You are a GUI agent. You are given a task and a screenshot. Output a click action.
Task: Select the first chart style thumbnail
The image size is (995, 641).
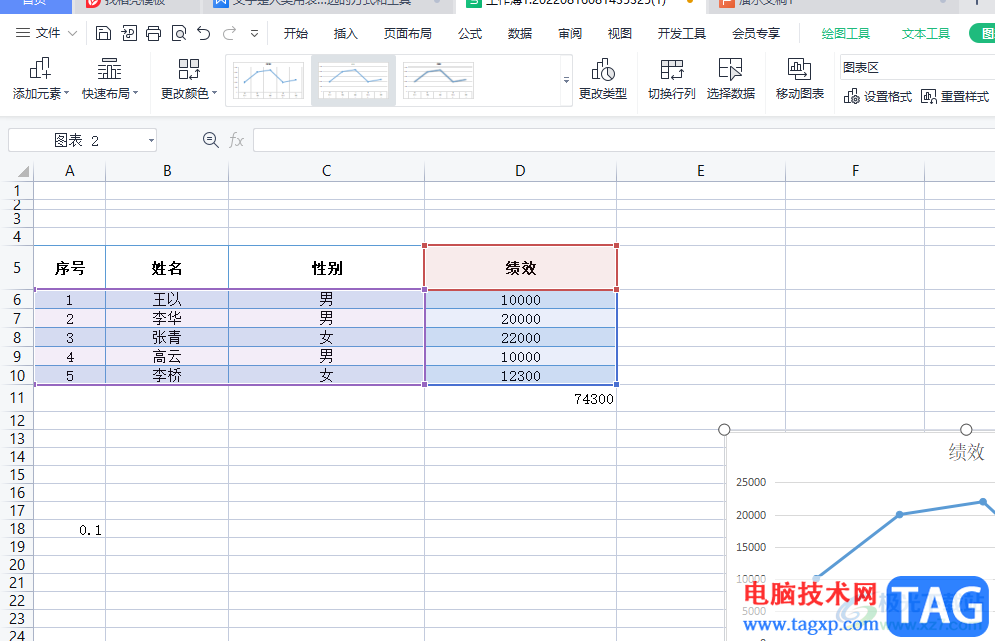pyautogui.click(x=268, y=81)
